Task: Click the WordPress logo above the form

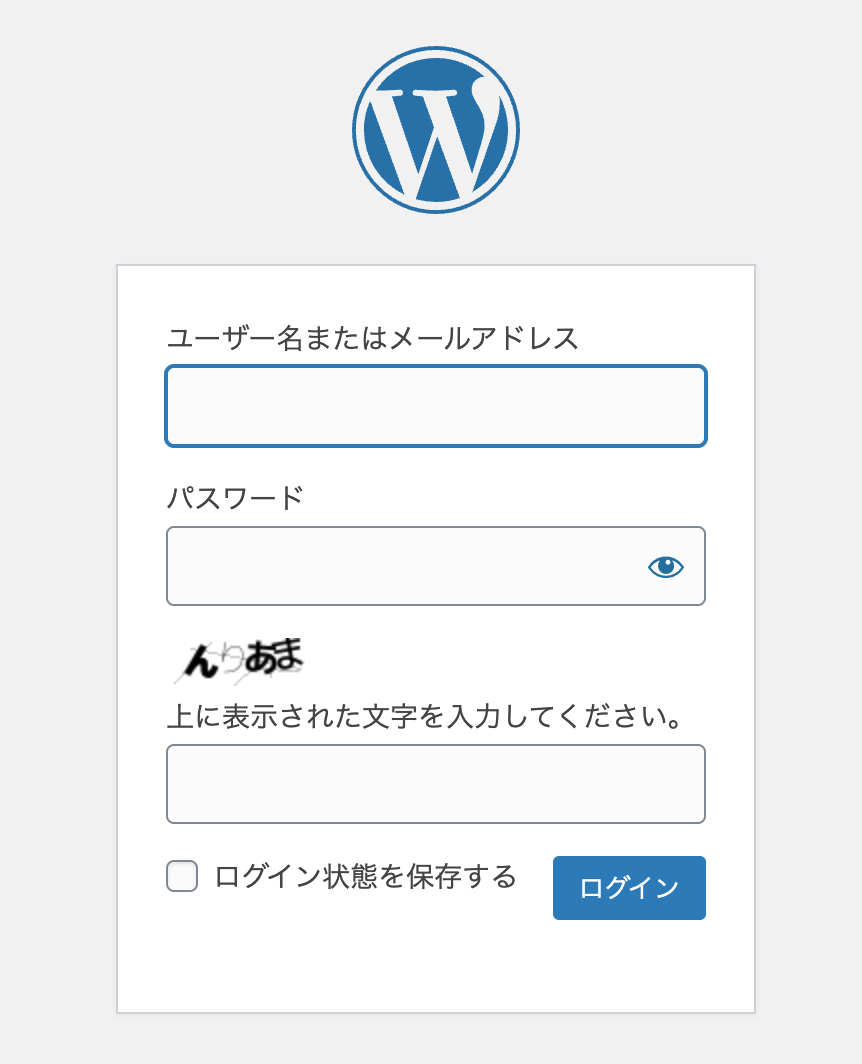Action: point(436,130)
